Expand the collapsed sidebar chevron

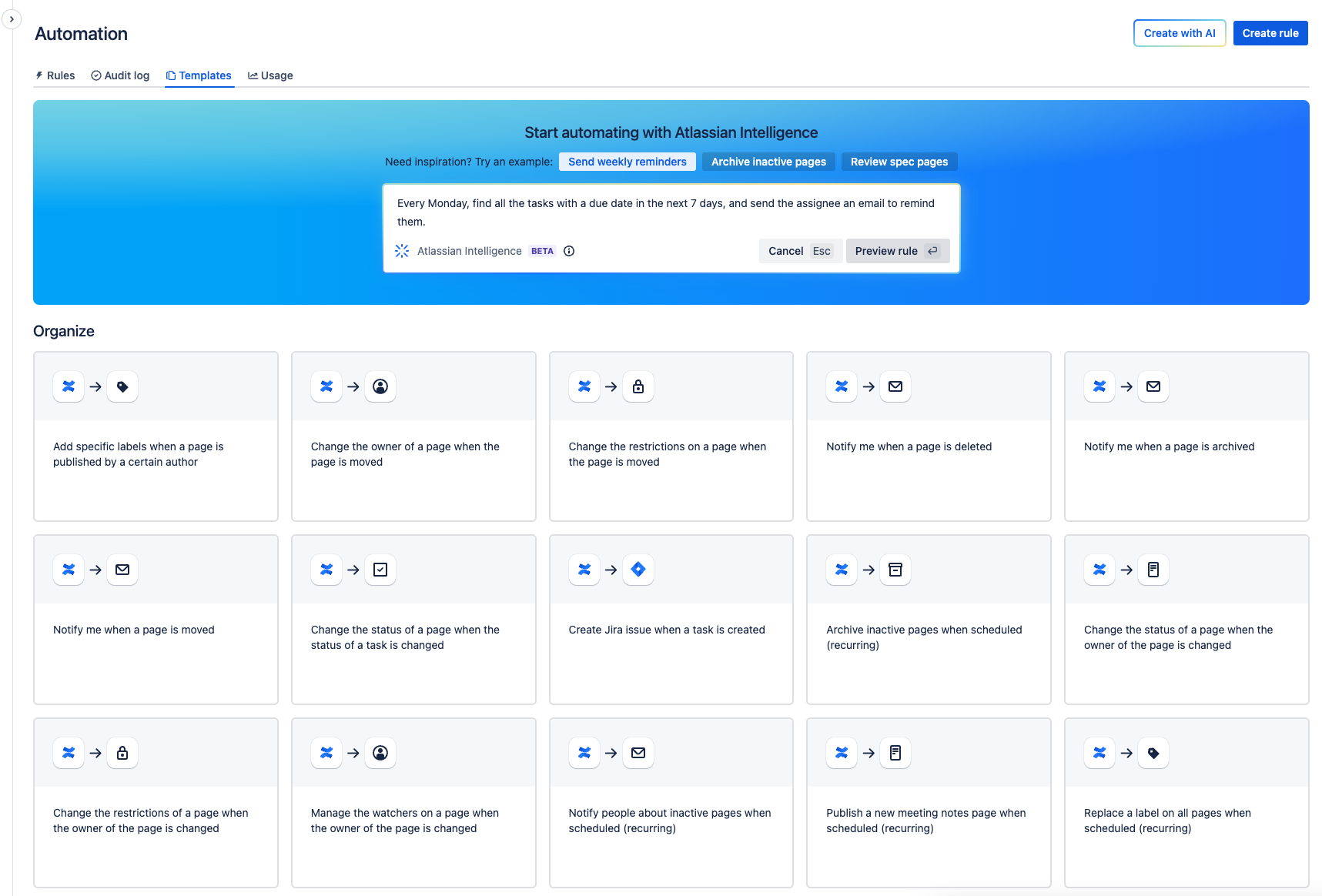[12, 19]
